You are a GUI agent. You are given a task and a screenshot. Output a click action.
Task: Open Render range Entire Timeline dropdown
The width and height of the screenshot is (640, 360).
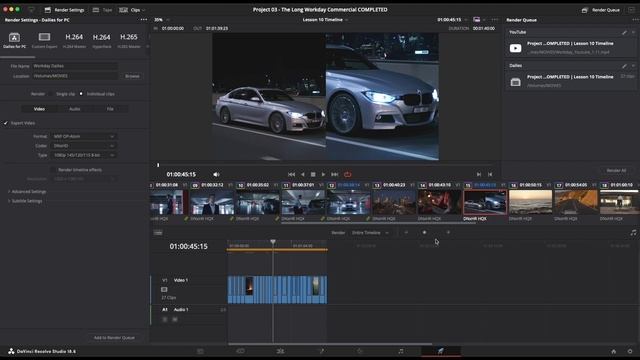[370, 233]
